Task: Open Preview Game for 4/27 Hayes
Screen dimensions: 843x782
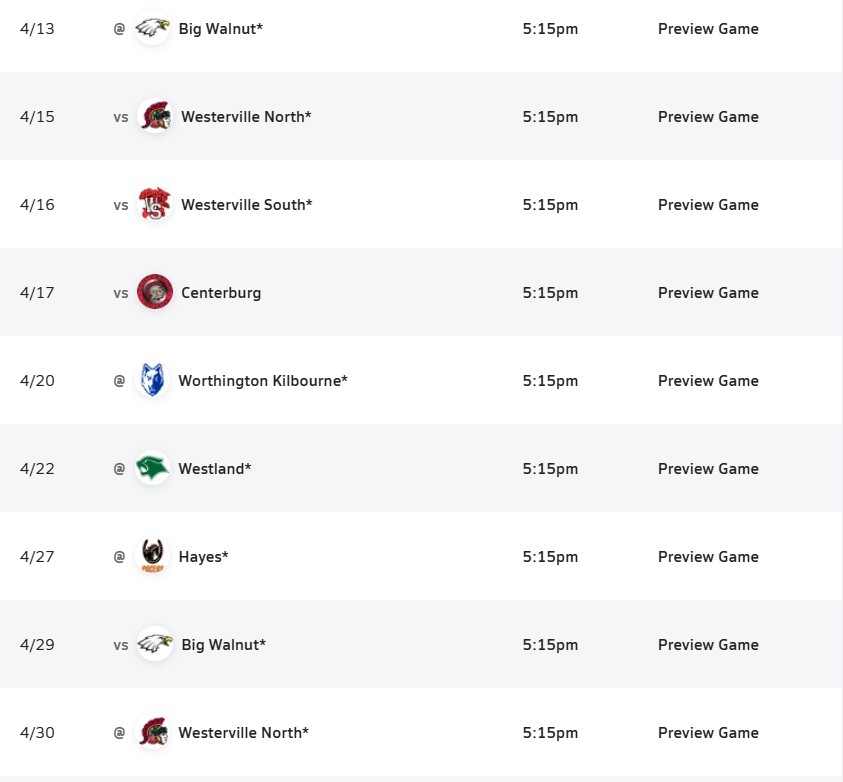Action: (708, 557)
